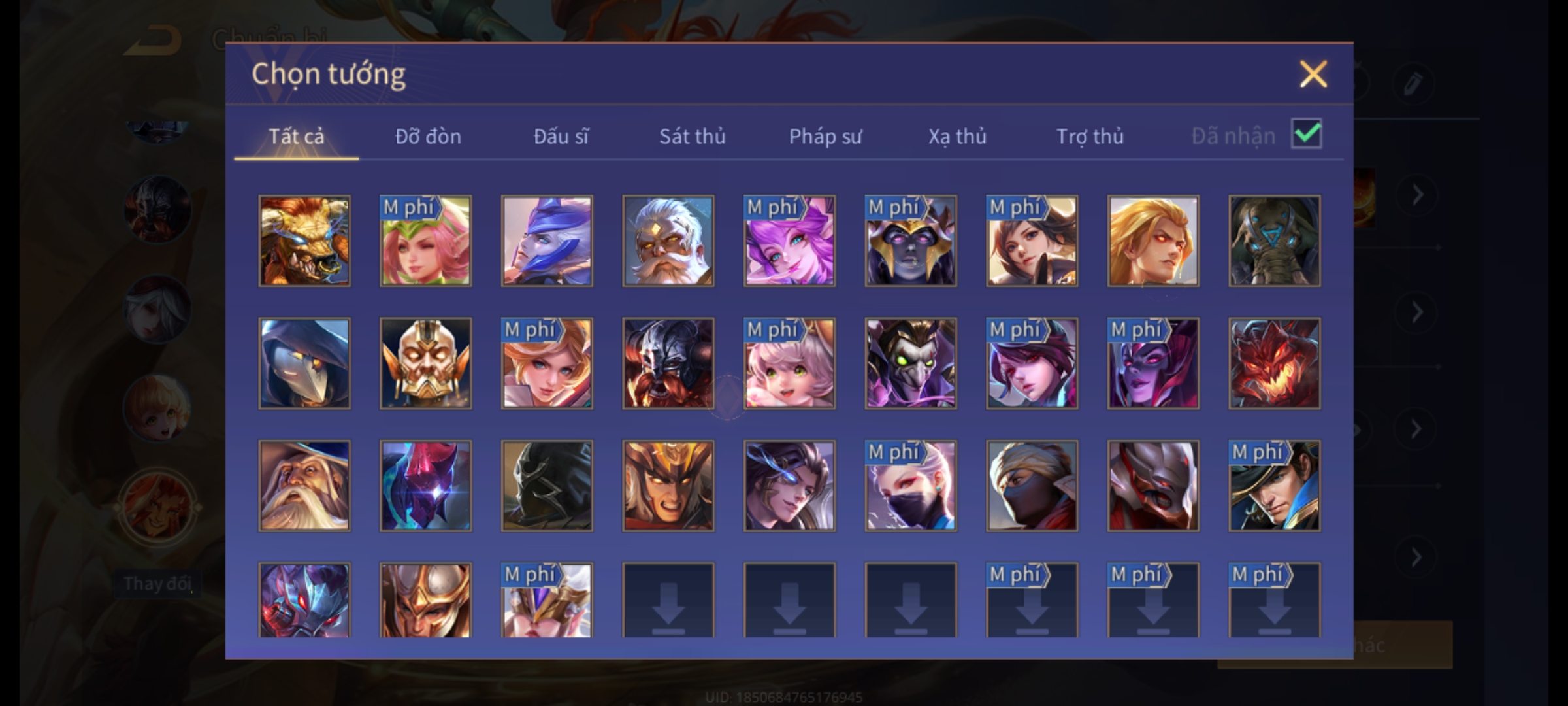This screenshot has height=706, width=1568.
Task: Pick the pink-haired elf hero with green headband
Action: [425, 241]
